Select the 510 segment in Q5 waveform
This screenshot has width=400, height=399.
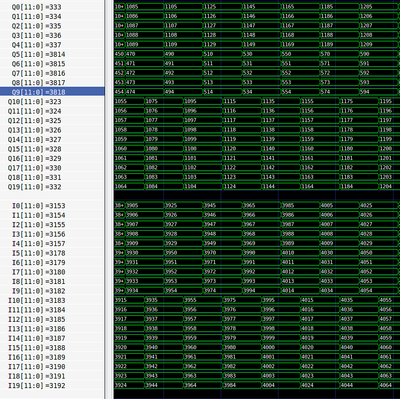pyautogui.click(x=222, y=54)
